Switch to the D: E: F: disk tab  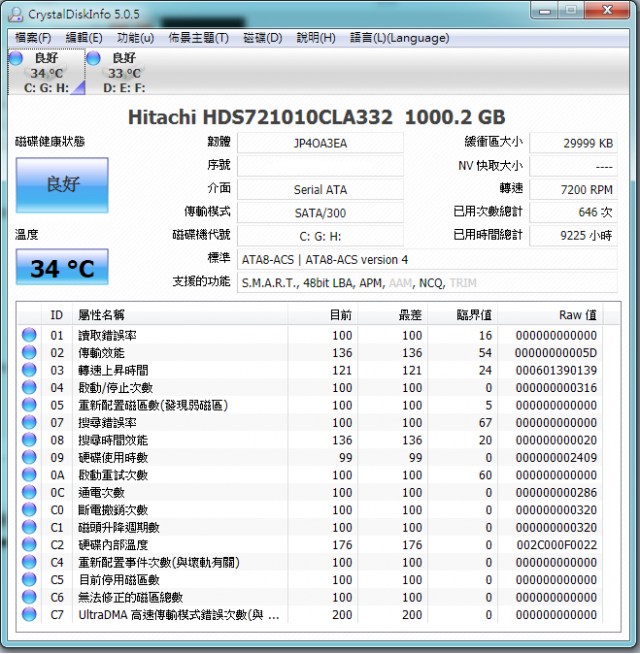(x=124, y=72)
